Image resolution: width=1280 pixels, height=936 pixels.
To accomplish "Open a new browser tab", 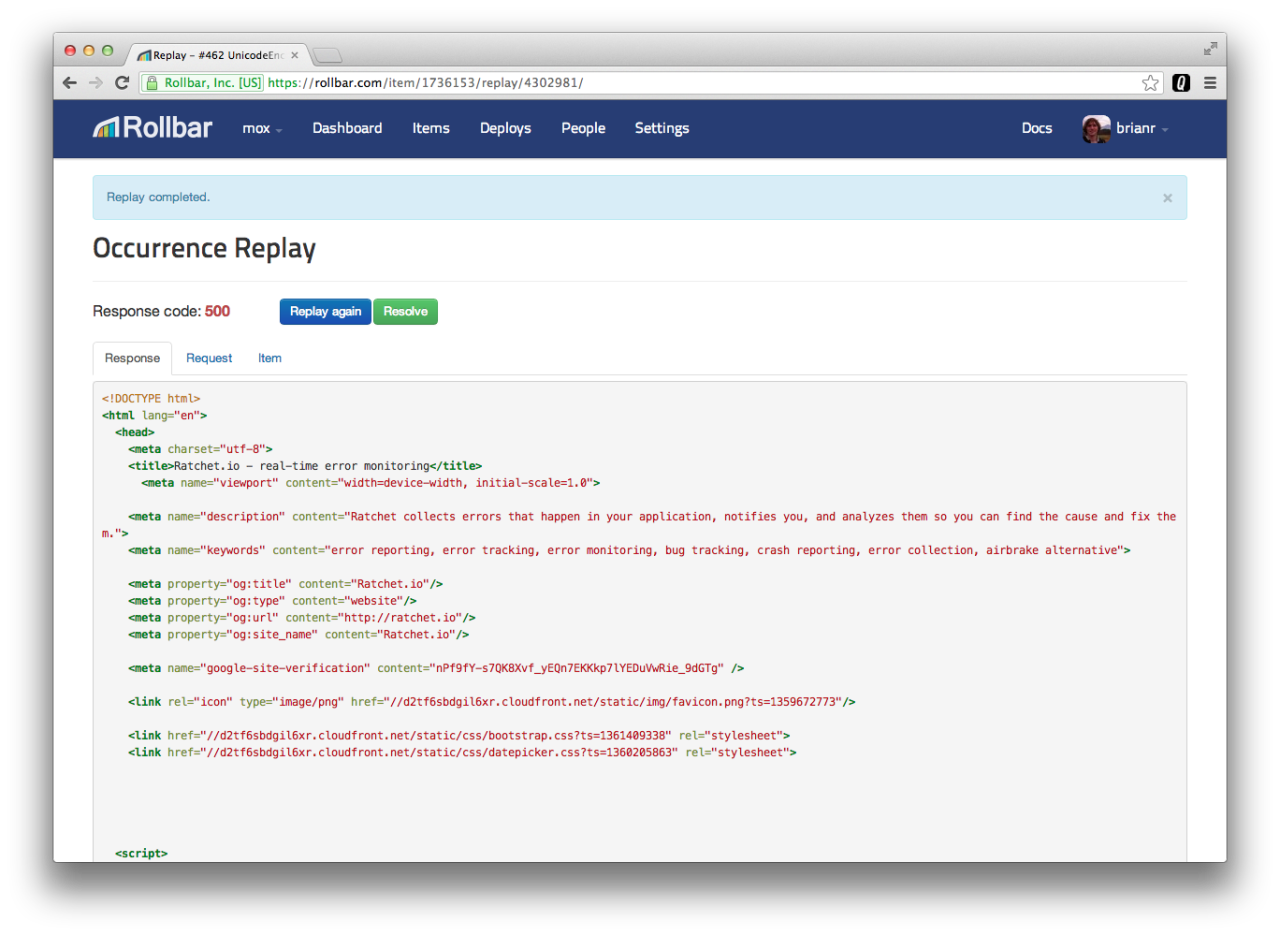I will pos(328,55).
